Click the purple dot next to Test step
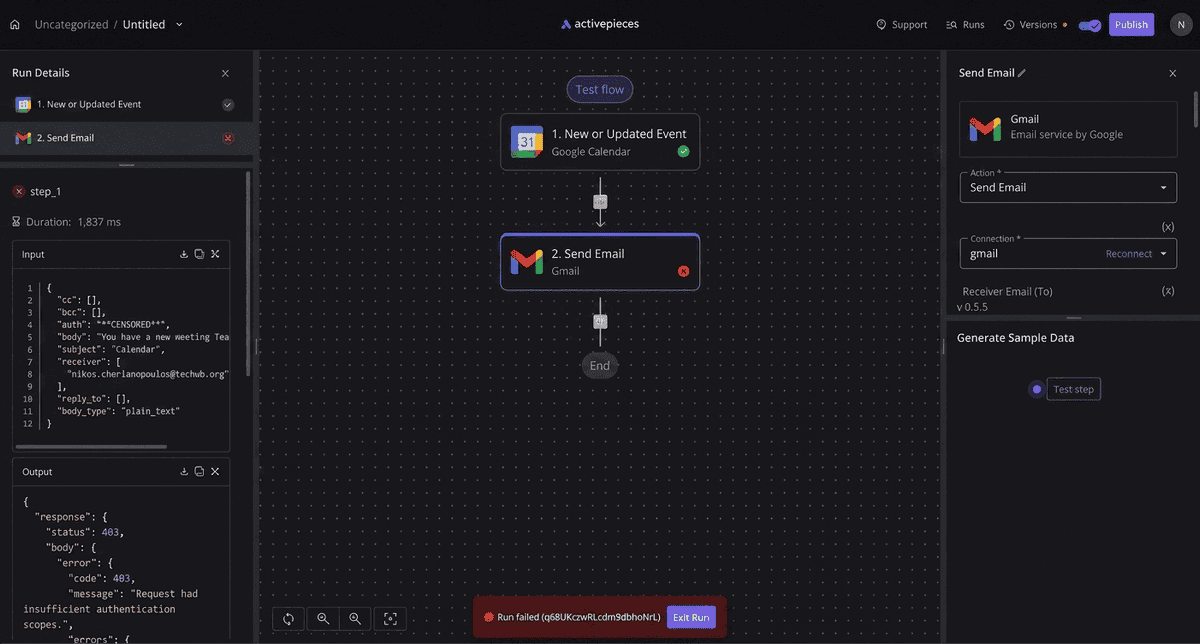This screenshot has width=1200, height=644. coord(1037,389)
